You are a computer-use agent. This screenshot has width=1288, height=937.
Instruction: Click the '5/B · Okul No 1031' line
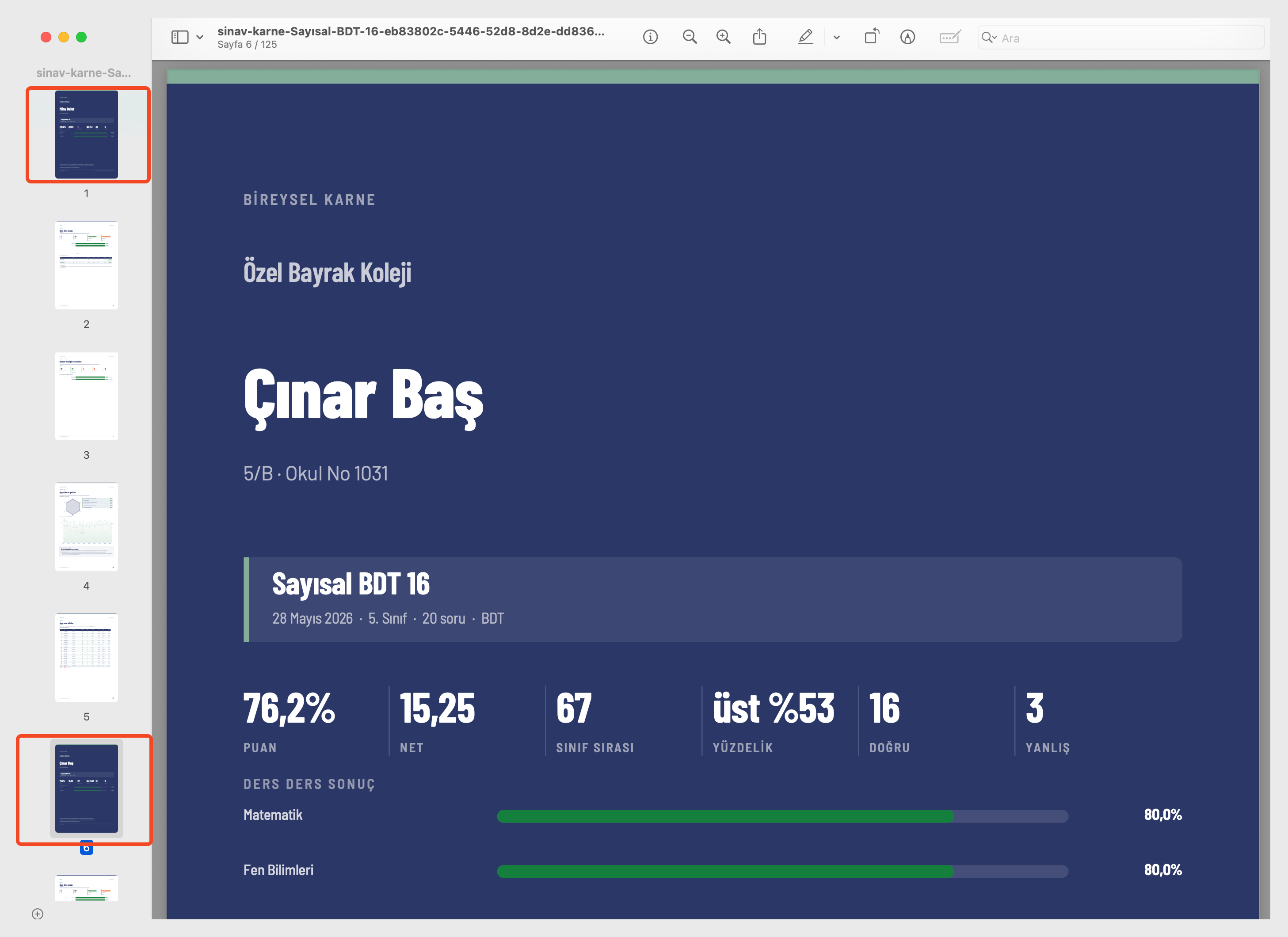point(316,474)
